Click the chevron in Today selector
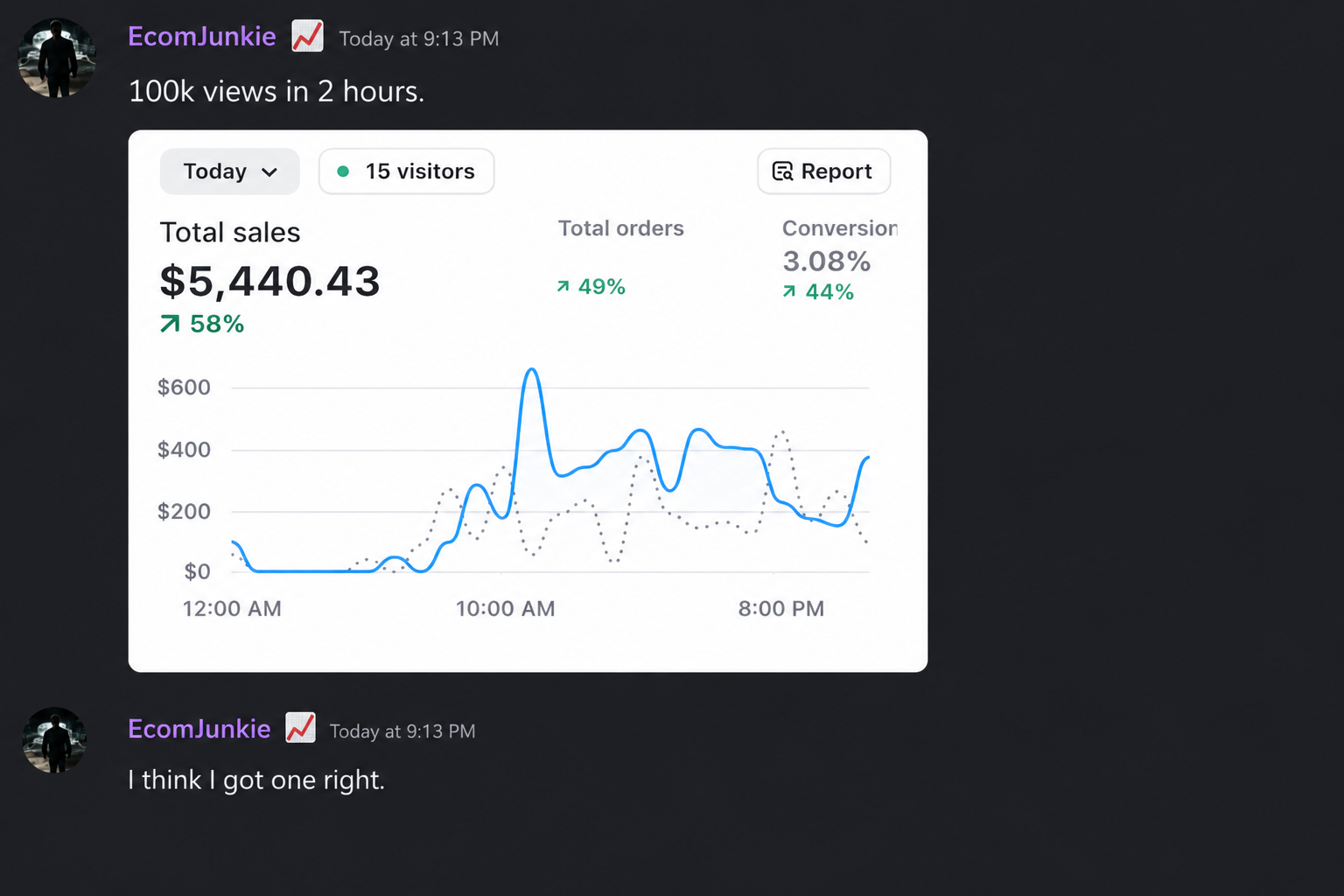The width and height of the screenshot is (1344, 896). point(269,172)
